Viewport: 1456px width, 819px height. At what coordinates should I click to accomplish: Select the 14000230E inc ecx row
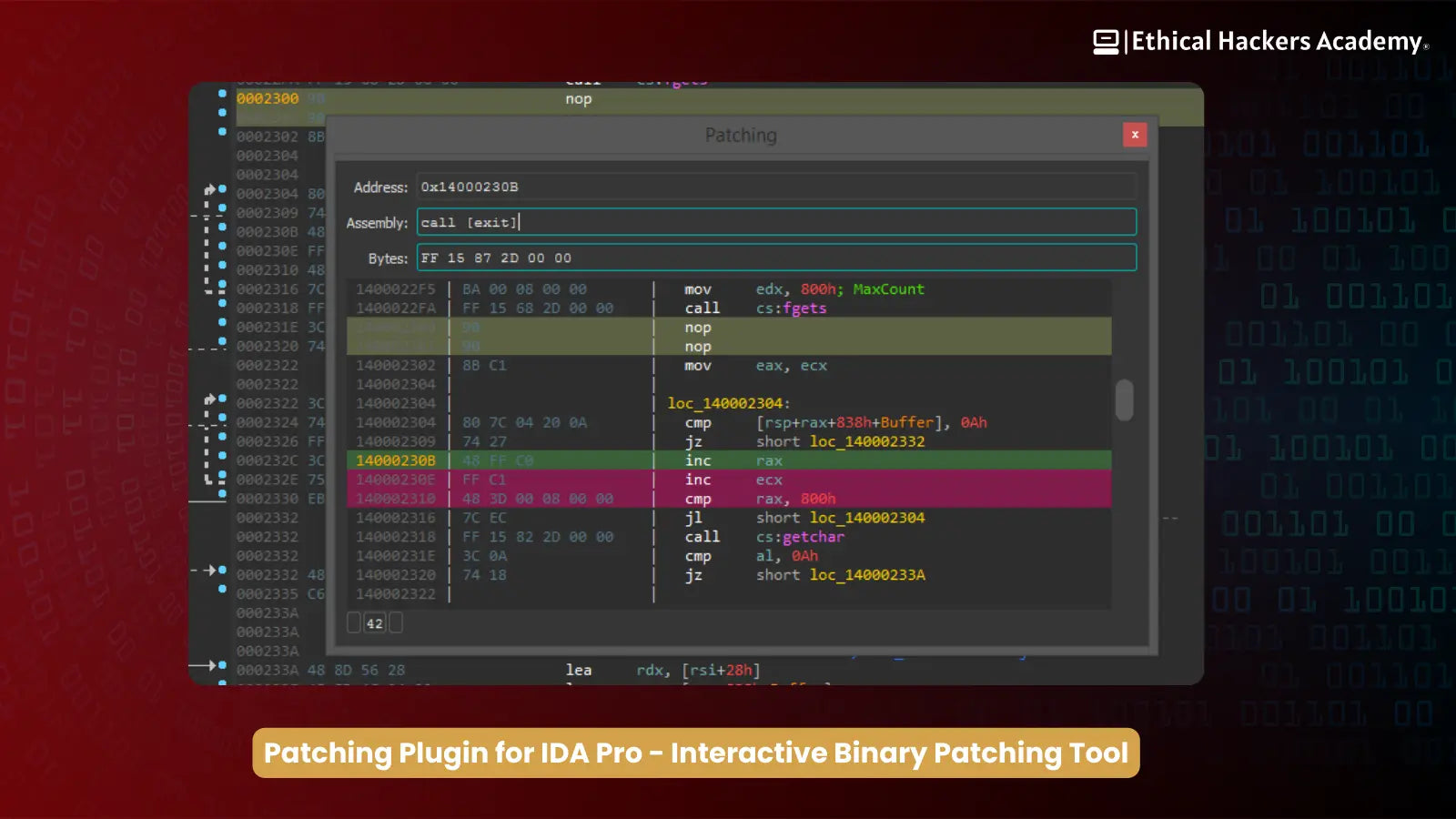728,480
